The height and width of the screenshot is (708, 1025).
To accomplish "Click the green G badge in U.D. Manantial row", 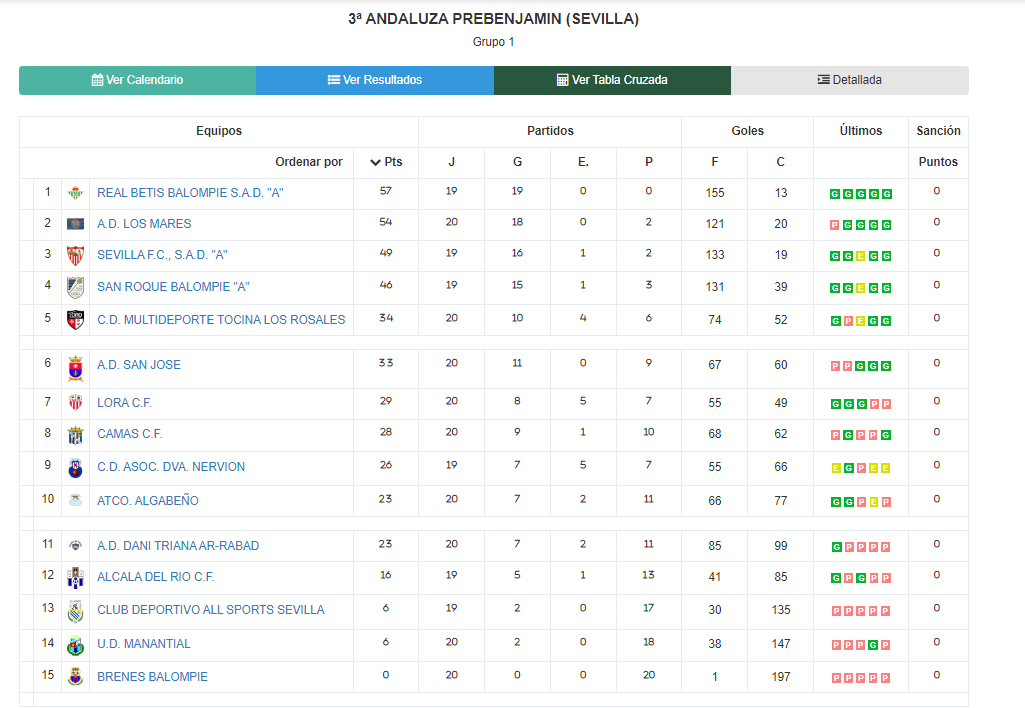I will [873, 646].
